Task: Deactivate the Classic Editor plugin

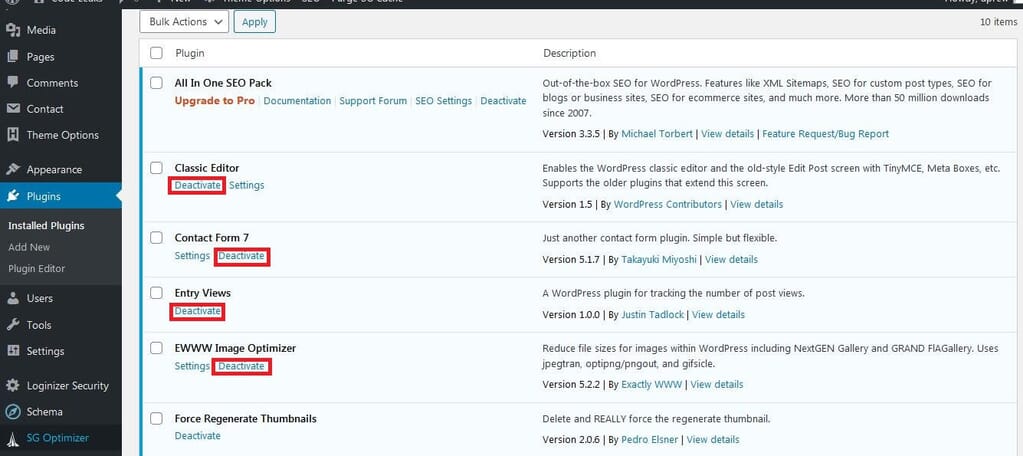Action: 198,185
